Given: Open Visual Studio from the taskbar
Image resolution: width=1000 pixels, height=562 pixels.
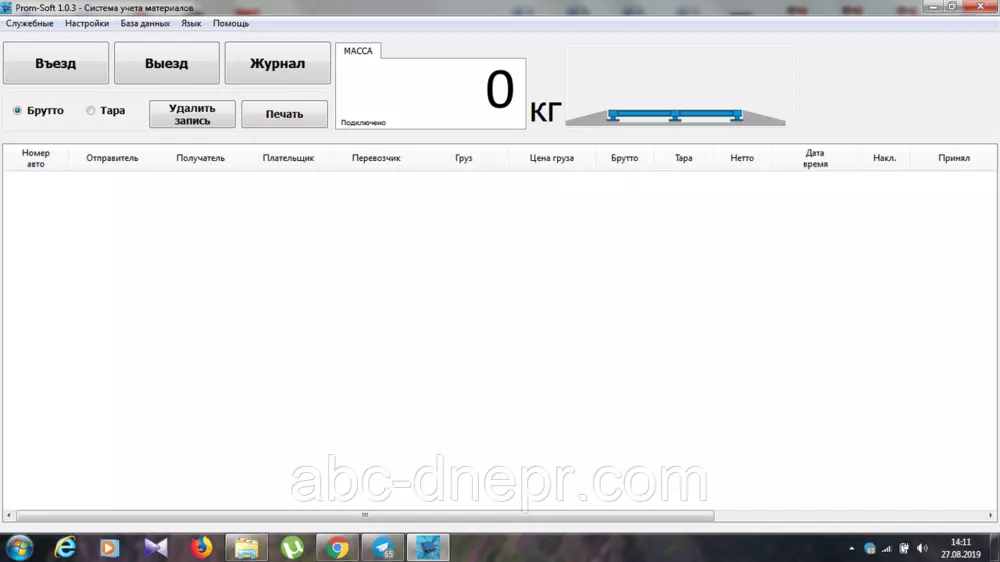Looking at the screenshot, I should coord(155,547).
